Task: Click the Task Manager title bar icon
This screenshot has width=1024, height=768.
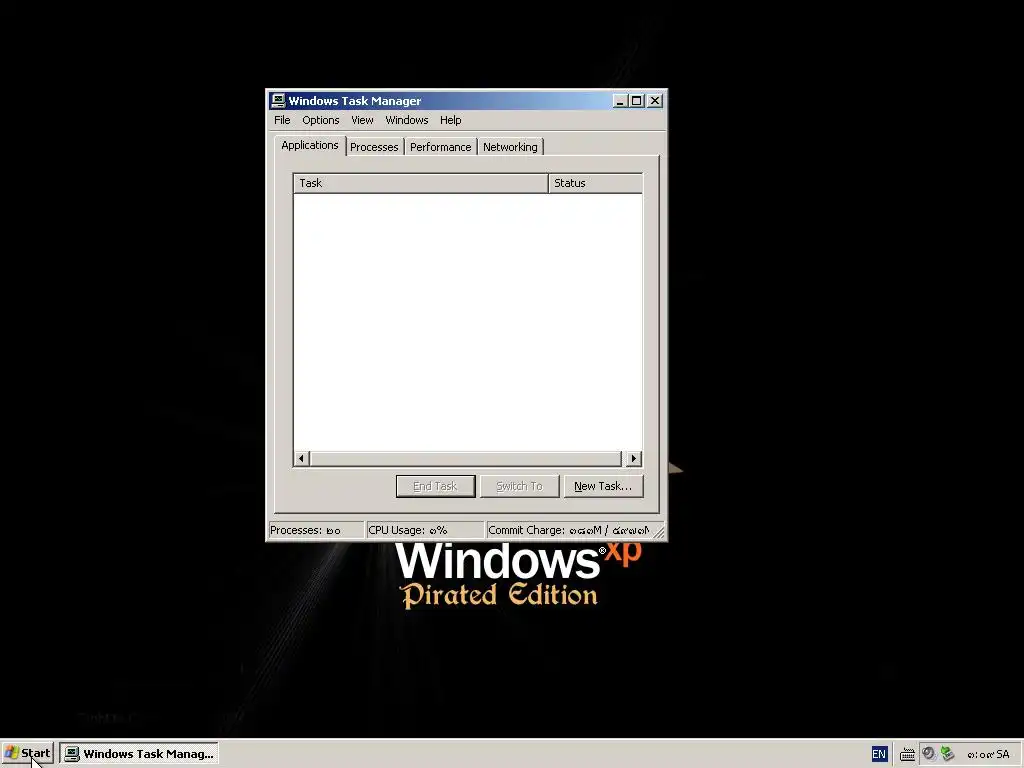Action: pos(278,101)
